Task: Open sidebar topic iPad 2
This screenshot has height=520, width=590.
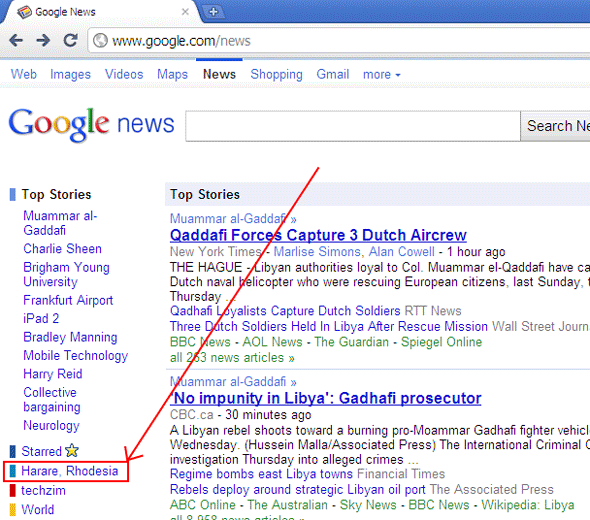Action: tap(41, 318)
